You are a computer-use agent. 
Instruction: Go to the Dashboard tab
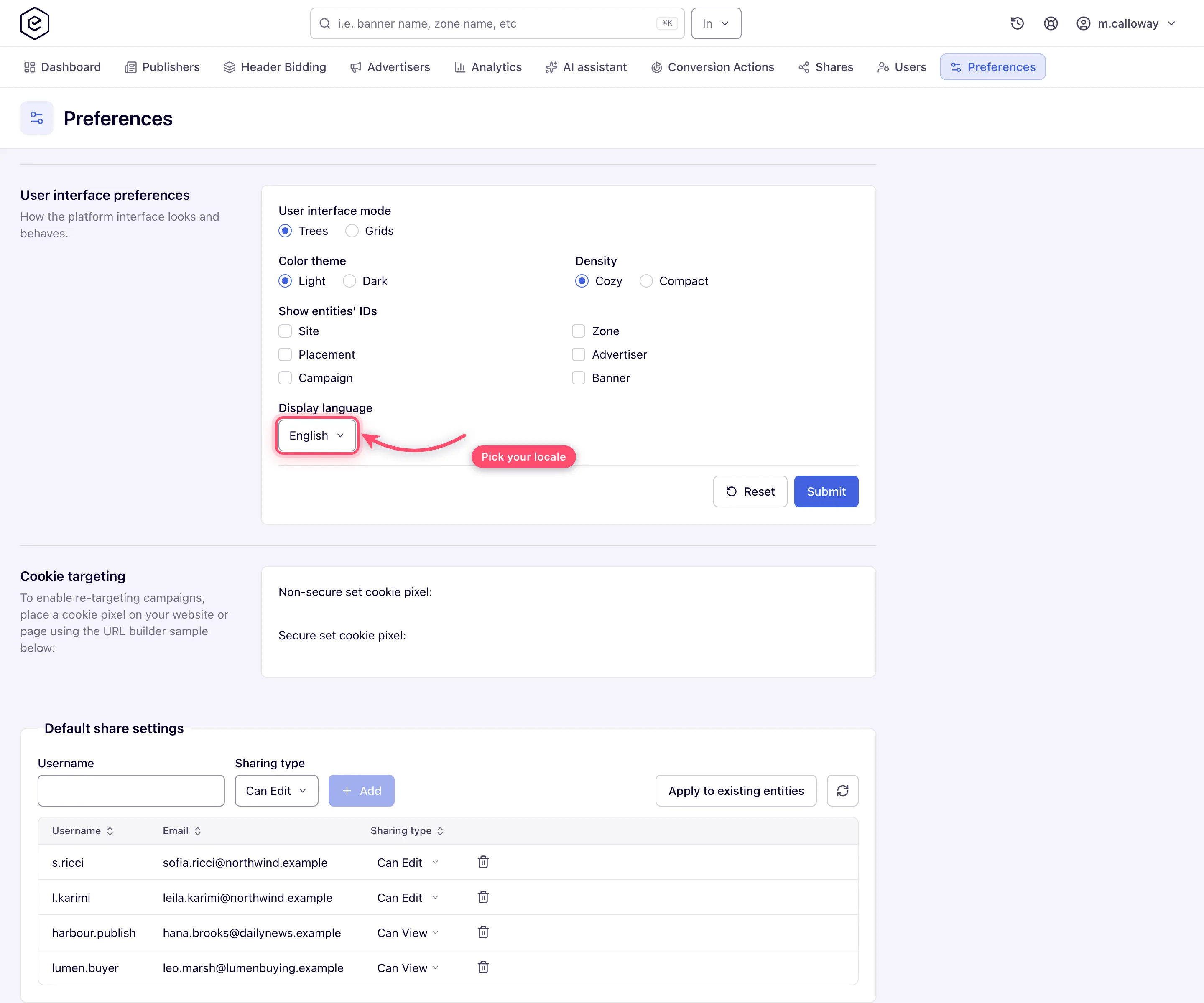62,67
